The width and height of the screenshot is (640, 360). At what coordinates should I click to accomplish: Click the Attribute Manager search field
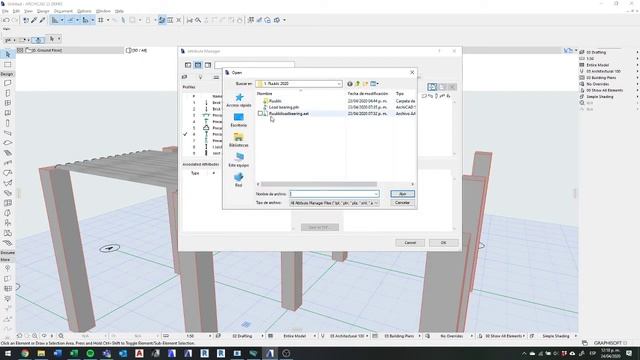255,65
